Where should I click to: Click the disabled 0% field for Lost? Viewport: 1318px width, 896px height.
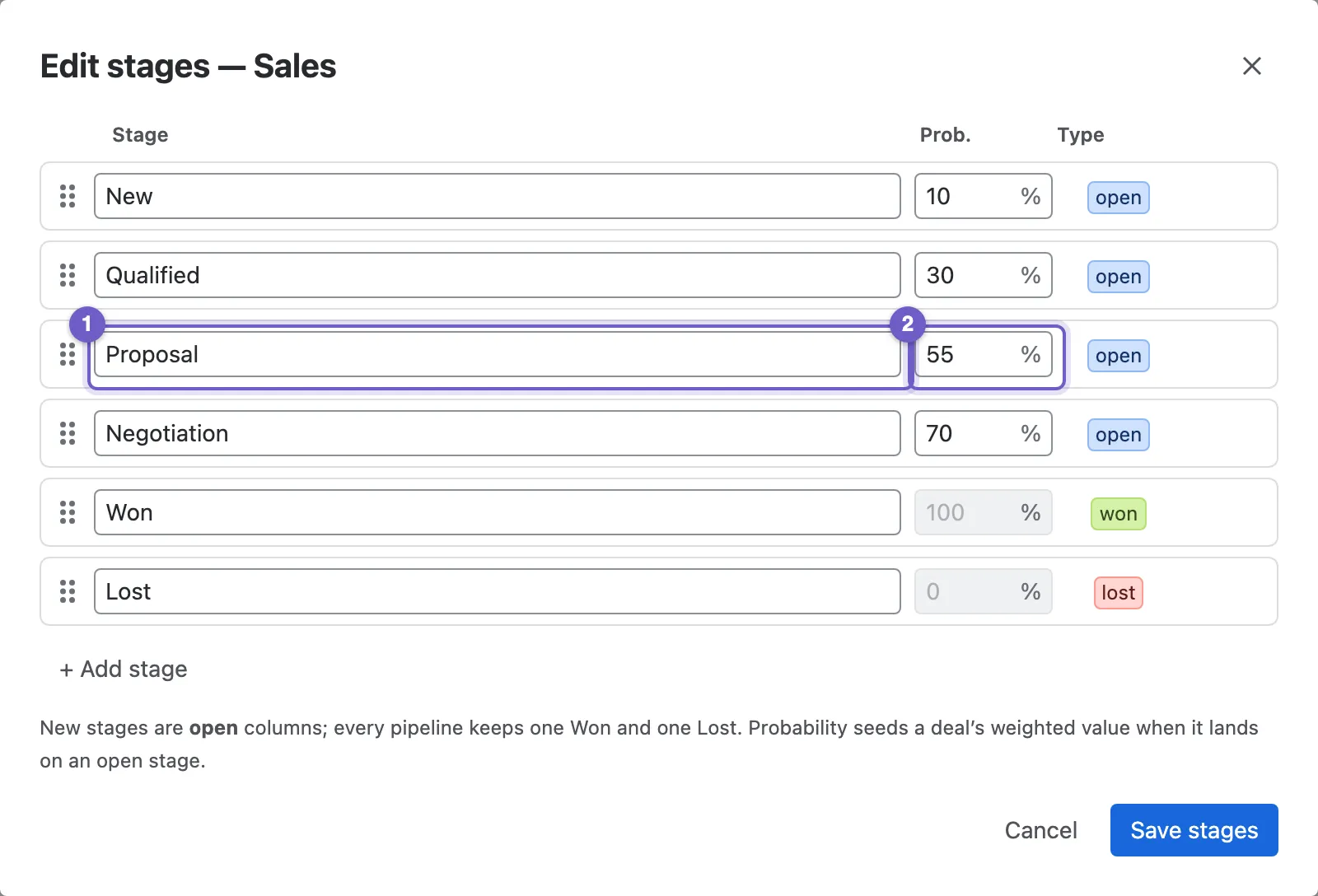click(983, 591)
